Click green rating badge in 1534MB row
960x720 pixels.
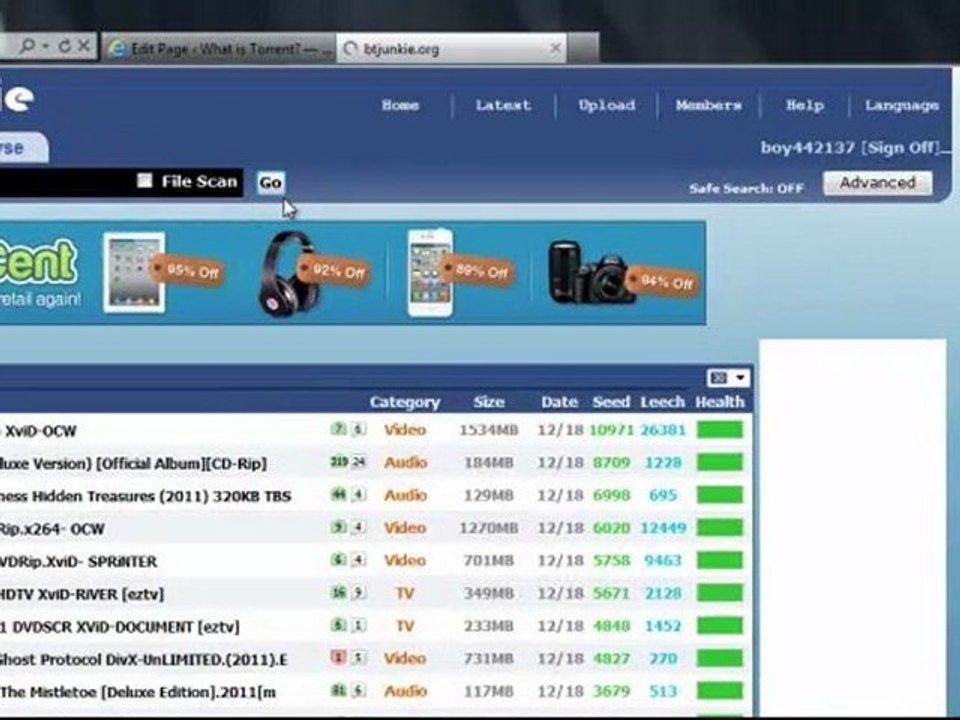tap(339, 429)
